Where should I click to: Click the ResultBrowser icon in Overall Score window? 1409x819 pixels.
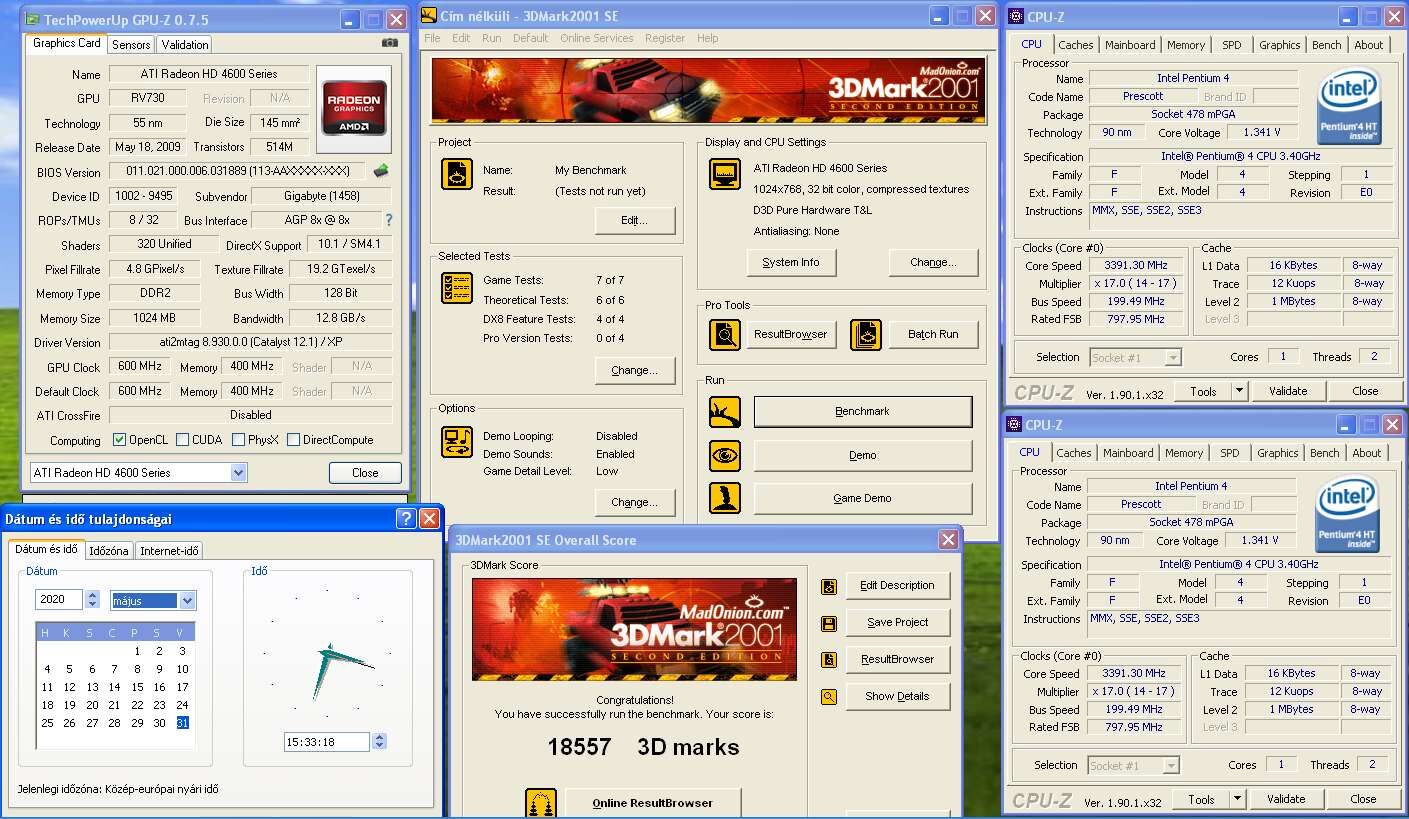point(828,660)
